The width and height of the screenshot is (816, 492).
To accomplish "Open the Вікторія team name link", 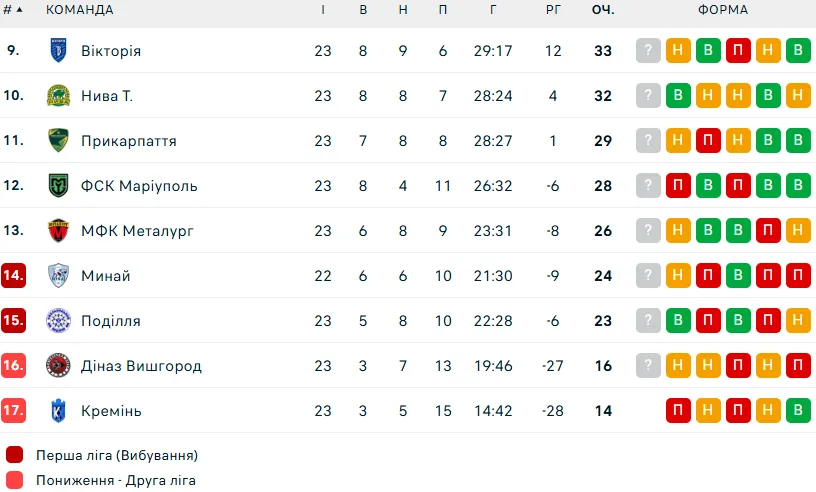I will tap(111, 51).
